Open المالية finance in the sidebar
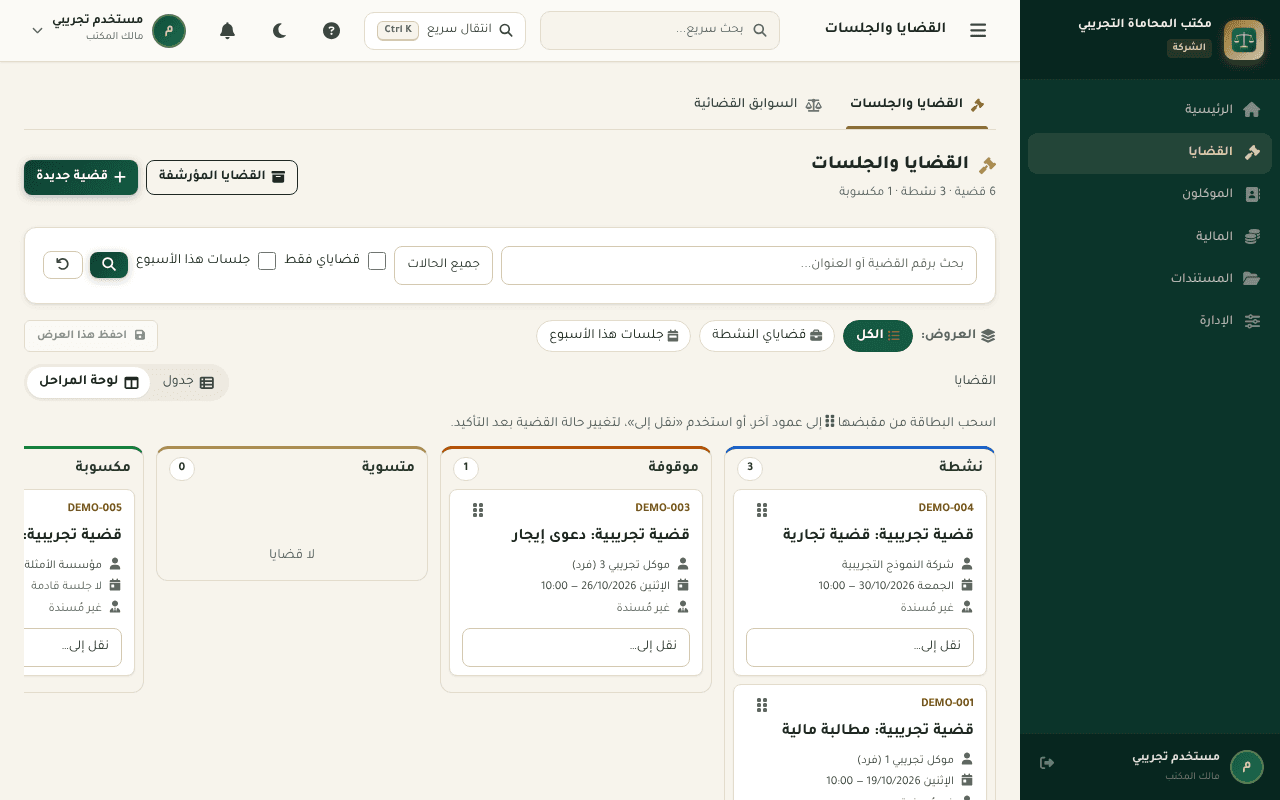 point(1150,237)
